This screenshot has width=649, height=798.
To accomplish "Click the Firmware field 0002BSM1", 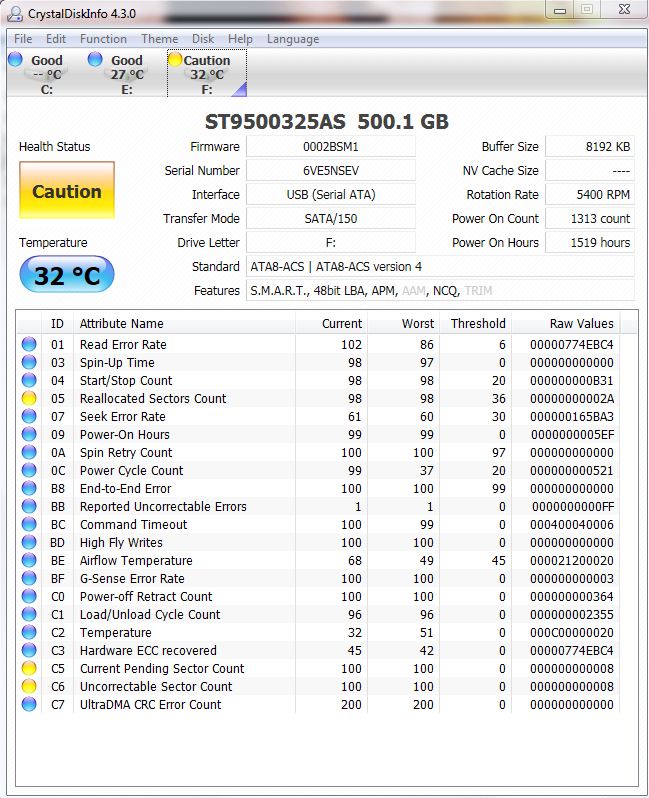I will coord(331,147).
